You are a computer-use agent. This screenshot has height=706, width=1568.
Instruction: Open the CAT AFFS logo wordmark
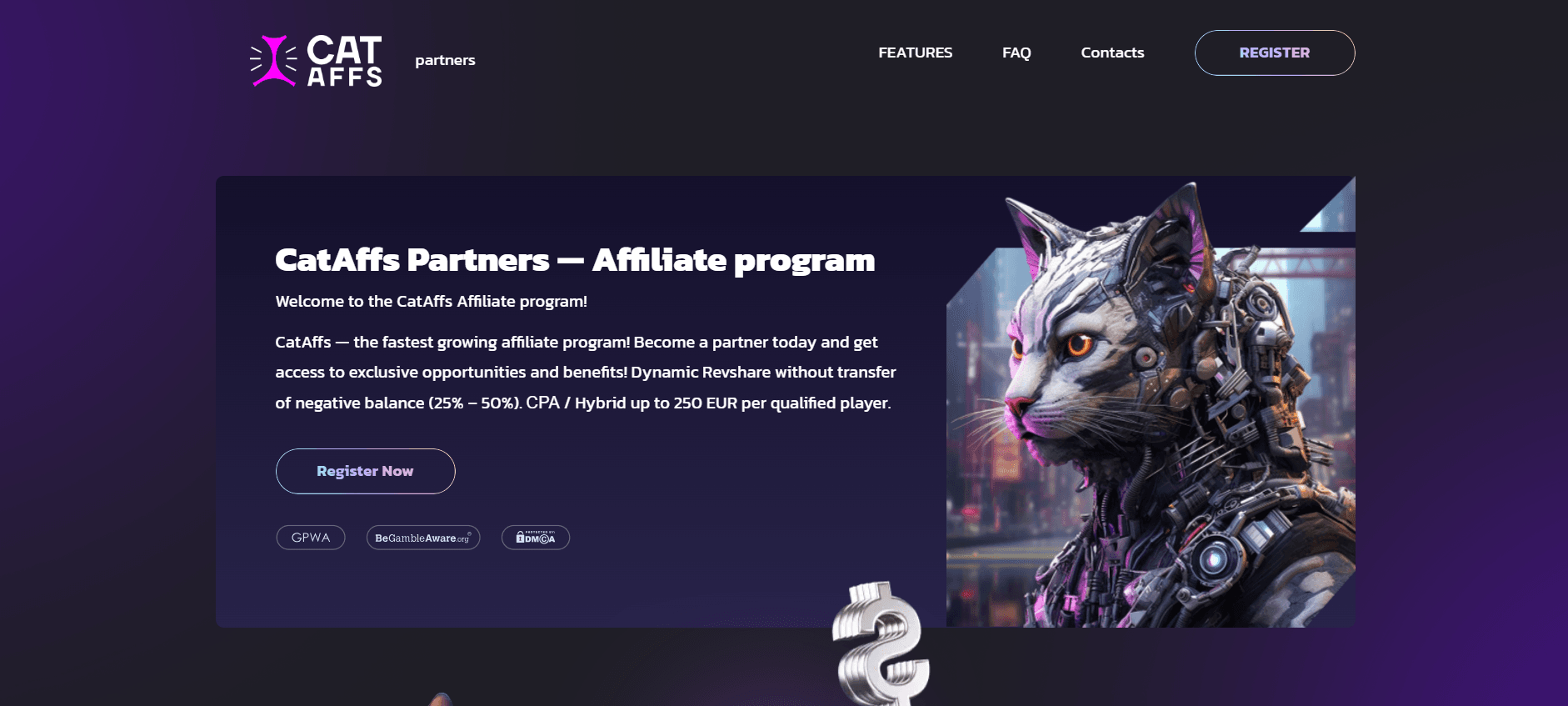(x=344, y=61)
